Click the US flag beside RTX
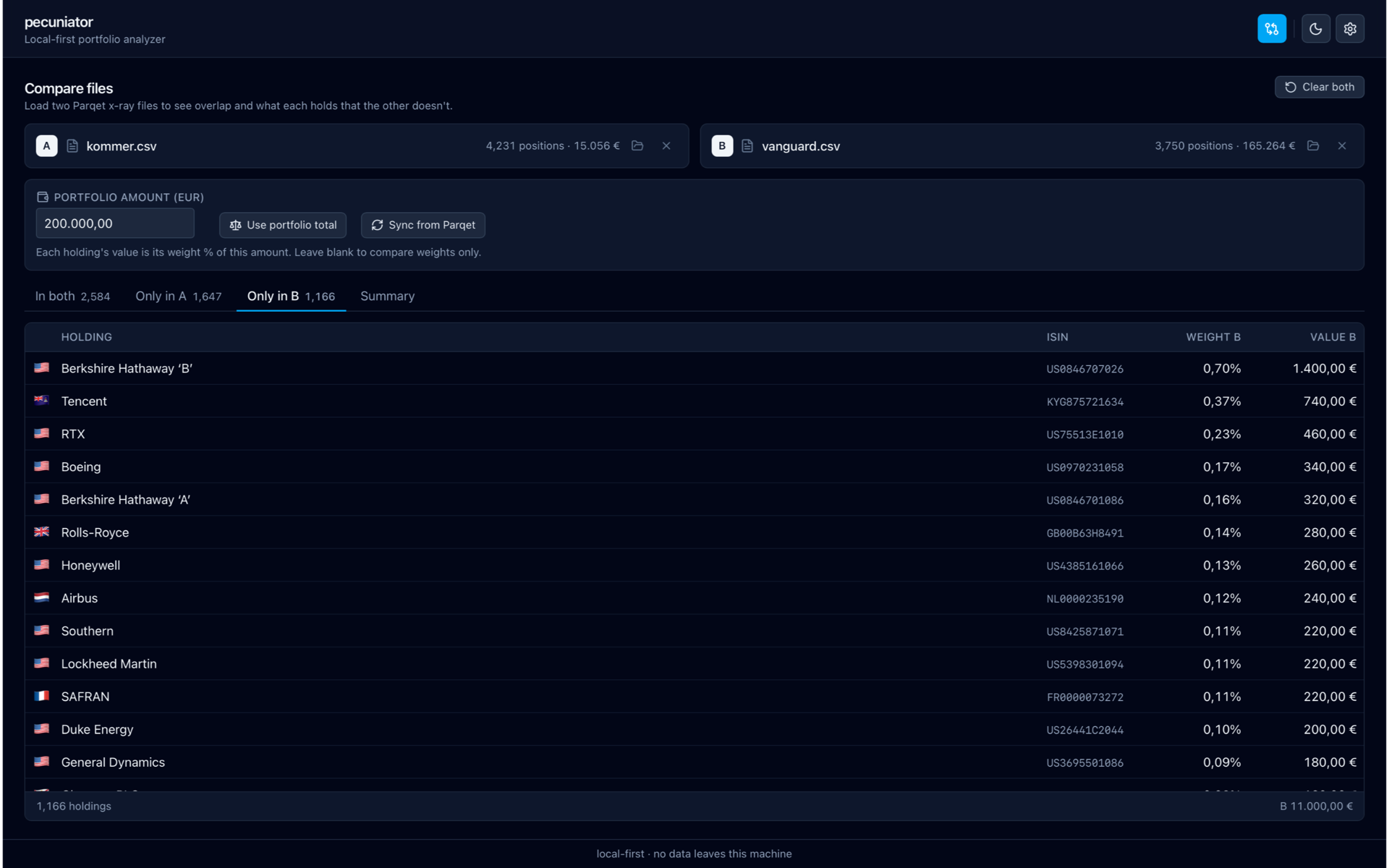1389x868 pixels. pos(42,434)
